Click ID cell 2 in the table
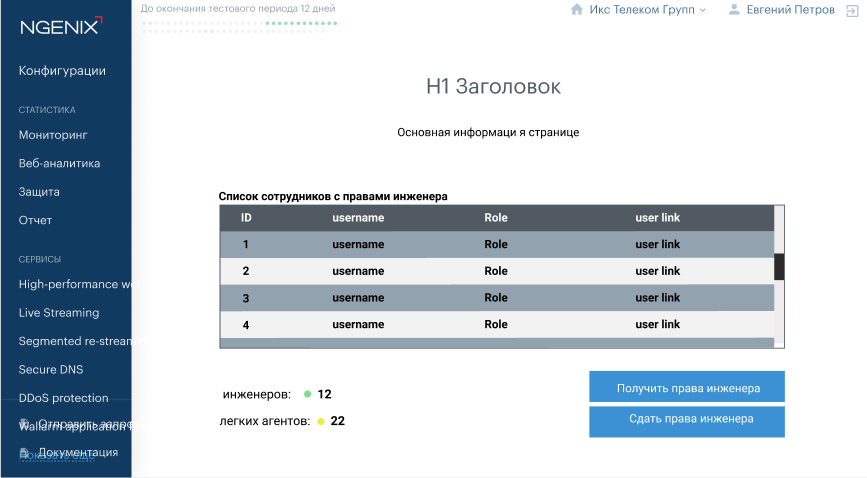Screen dimensions: 867x478 [246, 271]
